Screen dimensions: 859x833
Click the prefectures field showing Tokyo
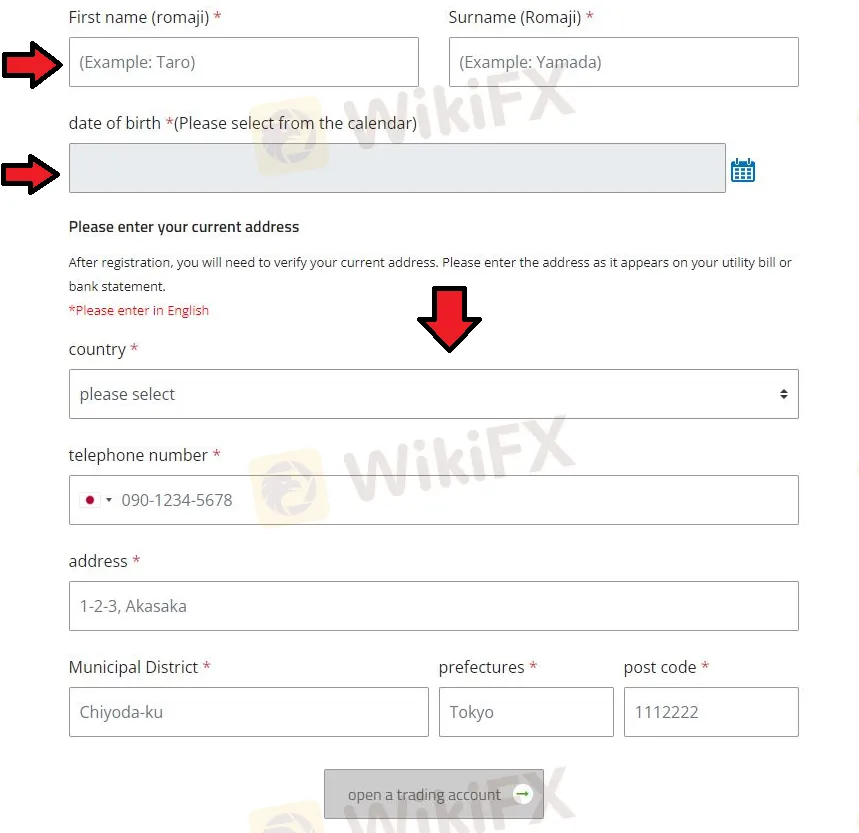(x=526, y=712)
